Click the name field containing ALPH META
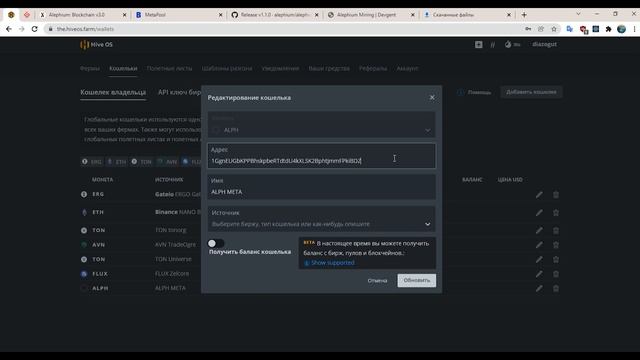This screenshot has width=640, height=360. click(x=321, y=187)
